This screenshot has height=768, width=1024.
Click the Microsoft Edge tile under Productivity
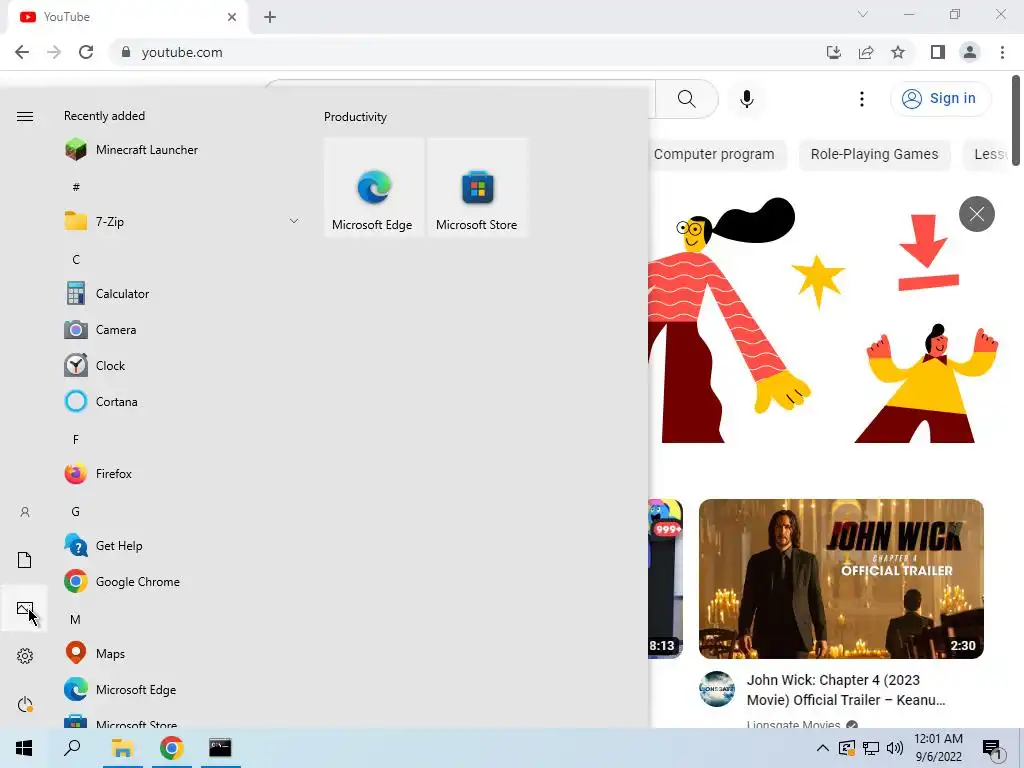click(x=374, y=187)
